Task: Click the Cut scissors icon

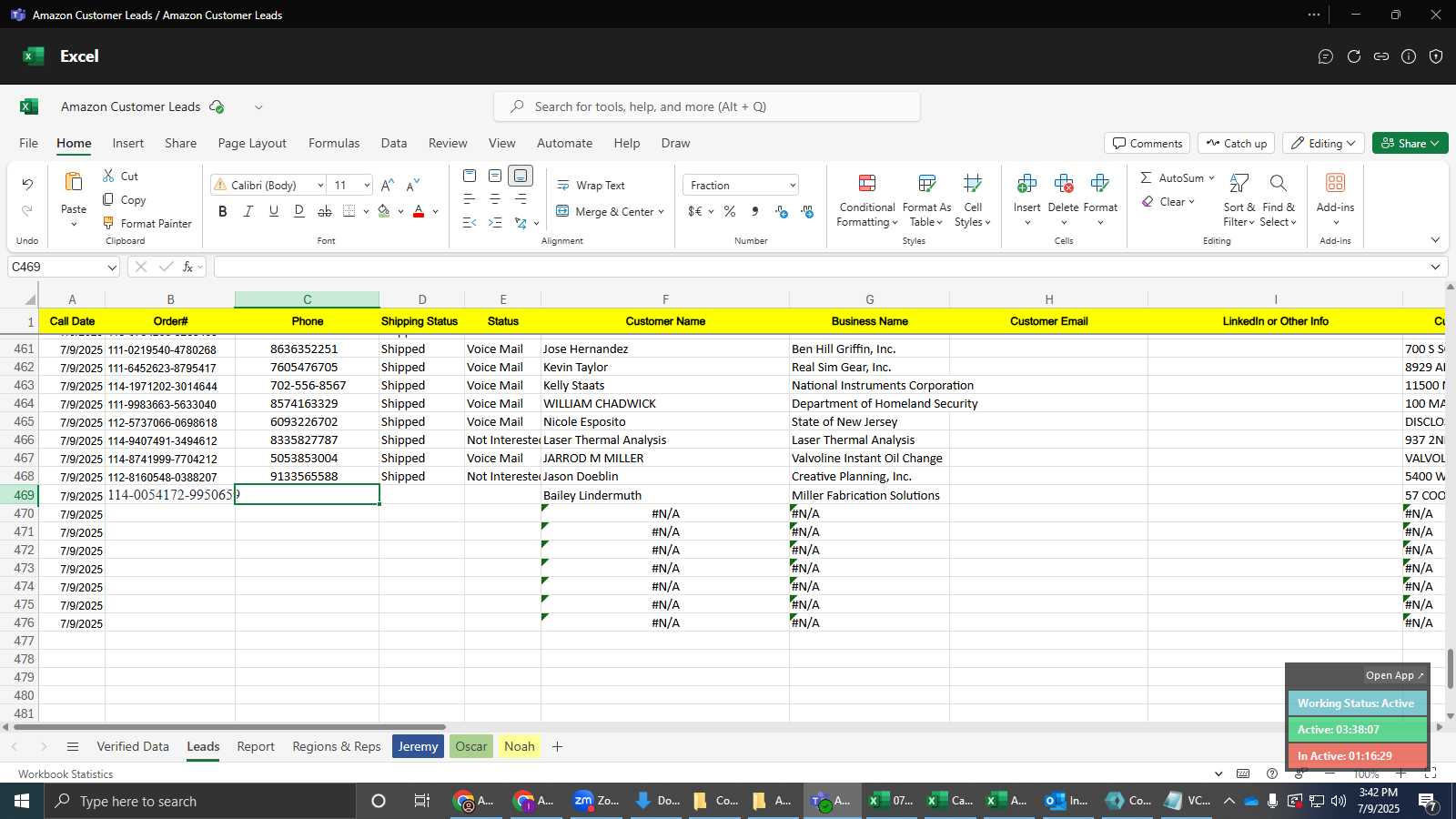Action: point(108,176)
